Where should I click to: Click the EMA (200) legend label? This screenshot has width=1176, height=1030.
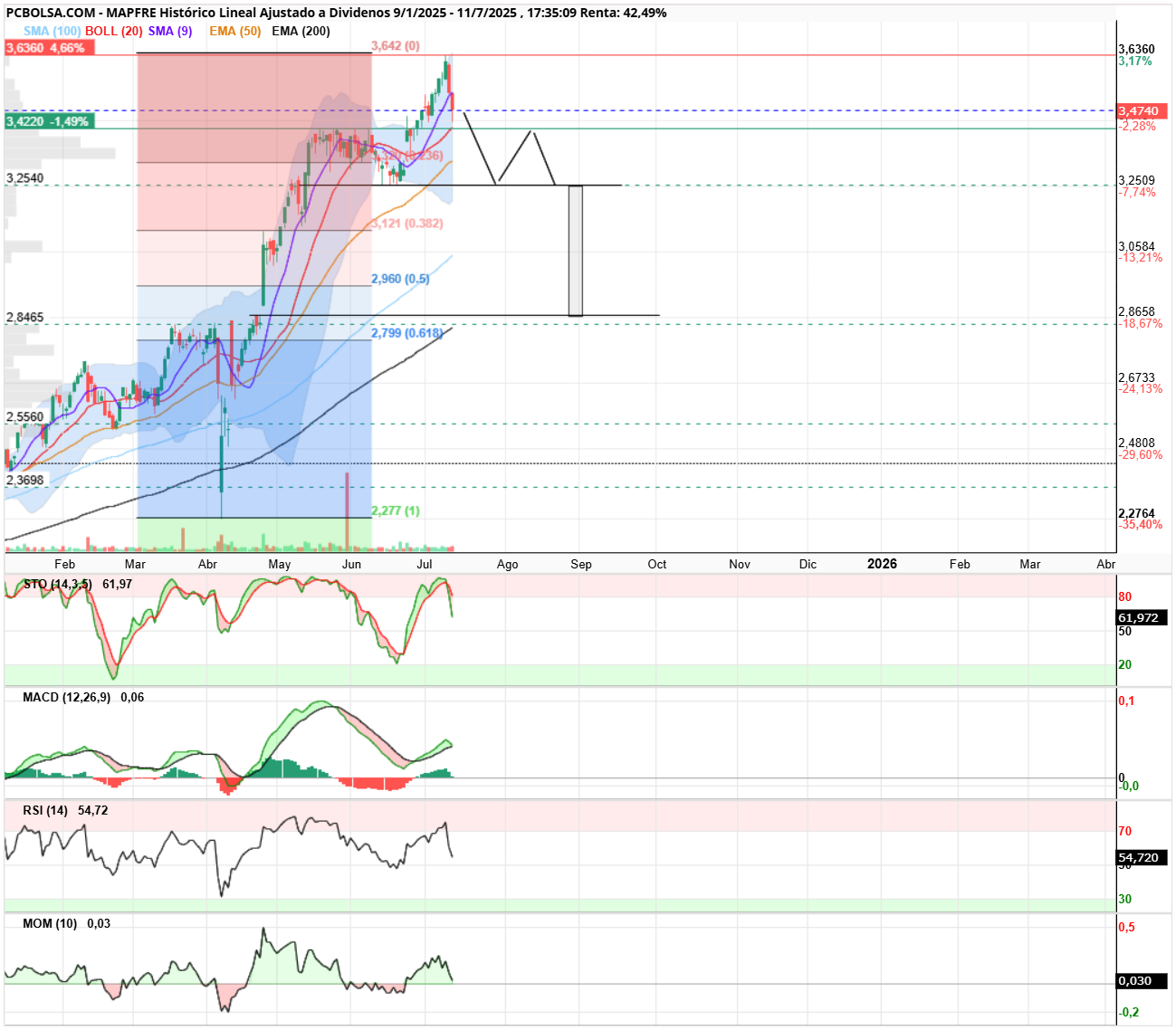pos(301,31)
